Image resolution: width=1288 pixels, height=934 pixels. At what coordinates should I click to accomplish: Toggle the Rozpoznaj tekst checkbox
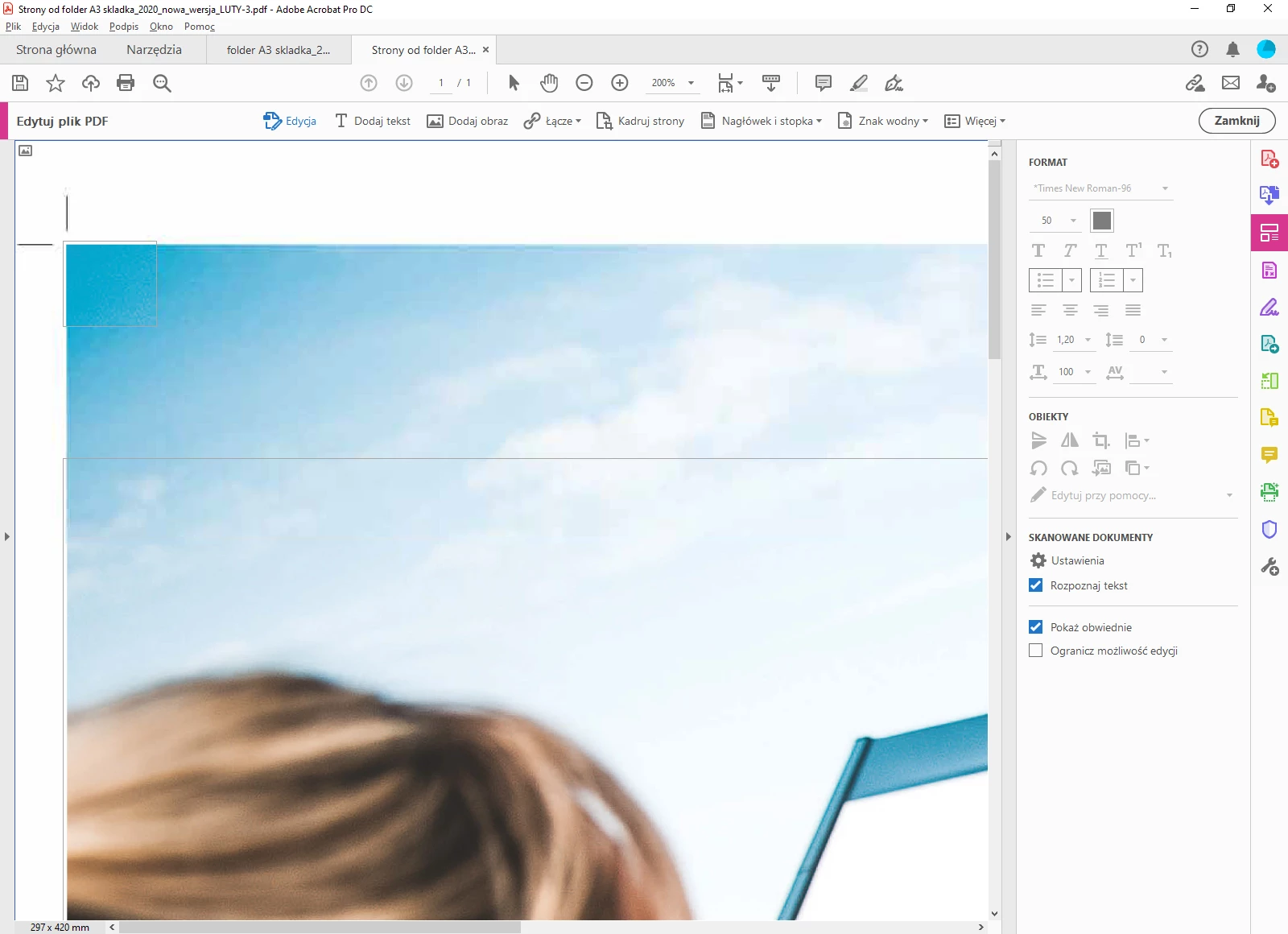(x=1036, y=585)
